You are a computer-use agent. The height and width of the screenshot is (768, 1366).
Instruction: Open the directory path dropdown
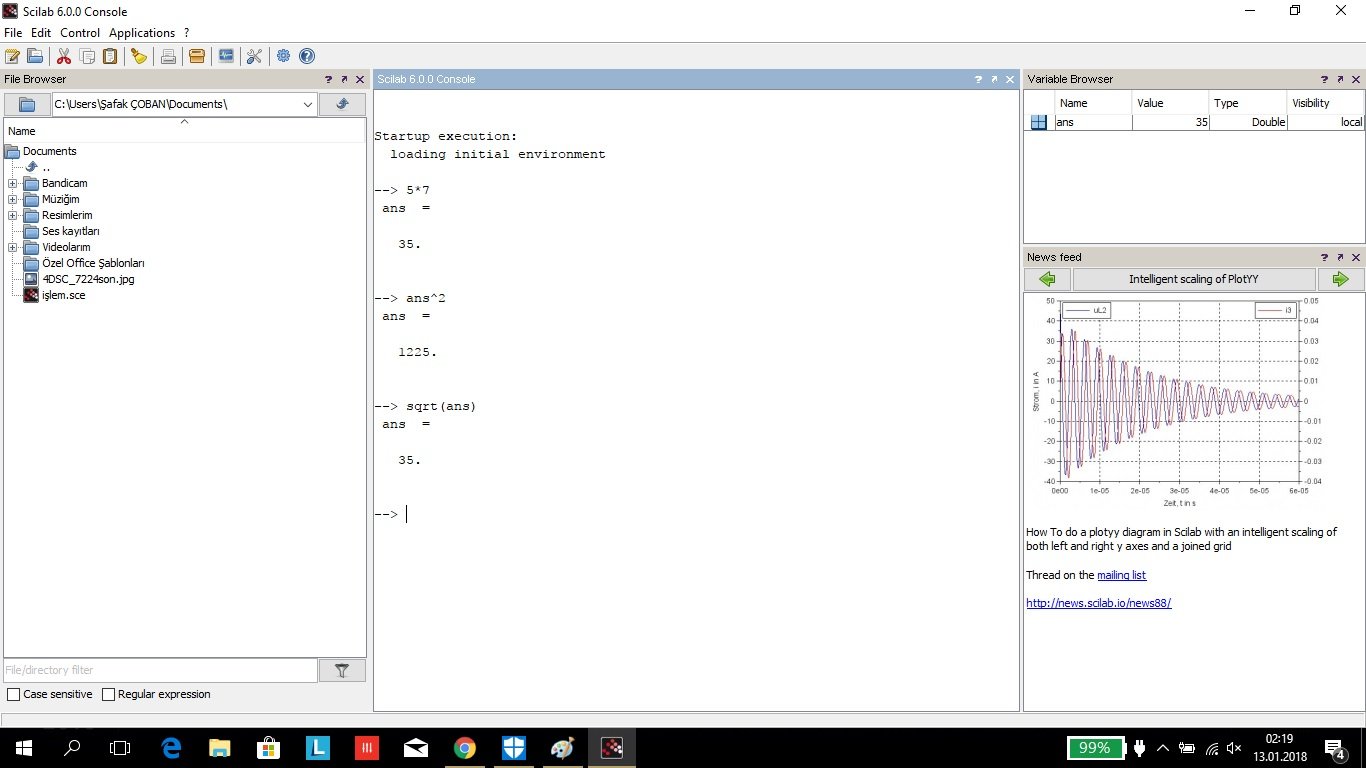[307, 104]
